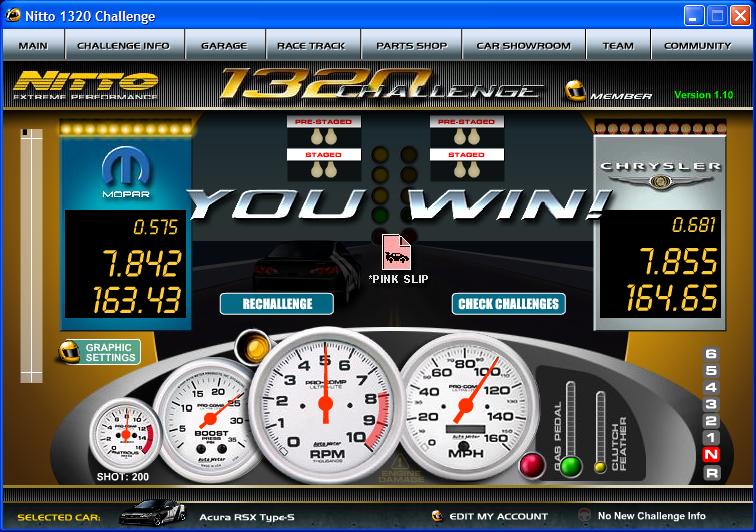Minimize the Nitto 1320 Challenge window
The width and height of the screenshot is (756, 532).
tap(694, 16)
